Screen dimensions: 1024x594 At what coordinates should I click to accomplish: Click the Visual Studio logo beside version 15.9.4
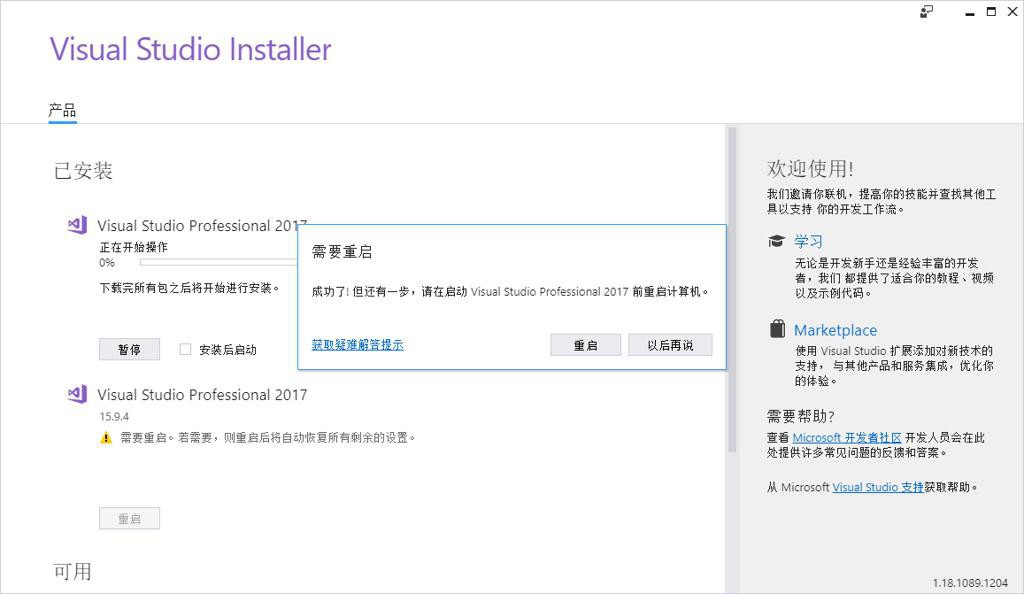(x=77, y=394)
